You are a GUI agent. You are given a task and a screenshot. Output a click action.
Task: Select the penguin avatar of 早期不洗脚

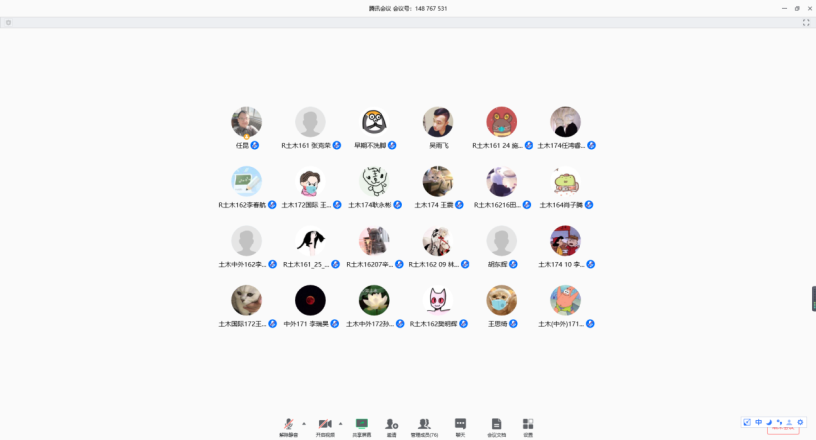374,122
